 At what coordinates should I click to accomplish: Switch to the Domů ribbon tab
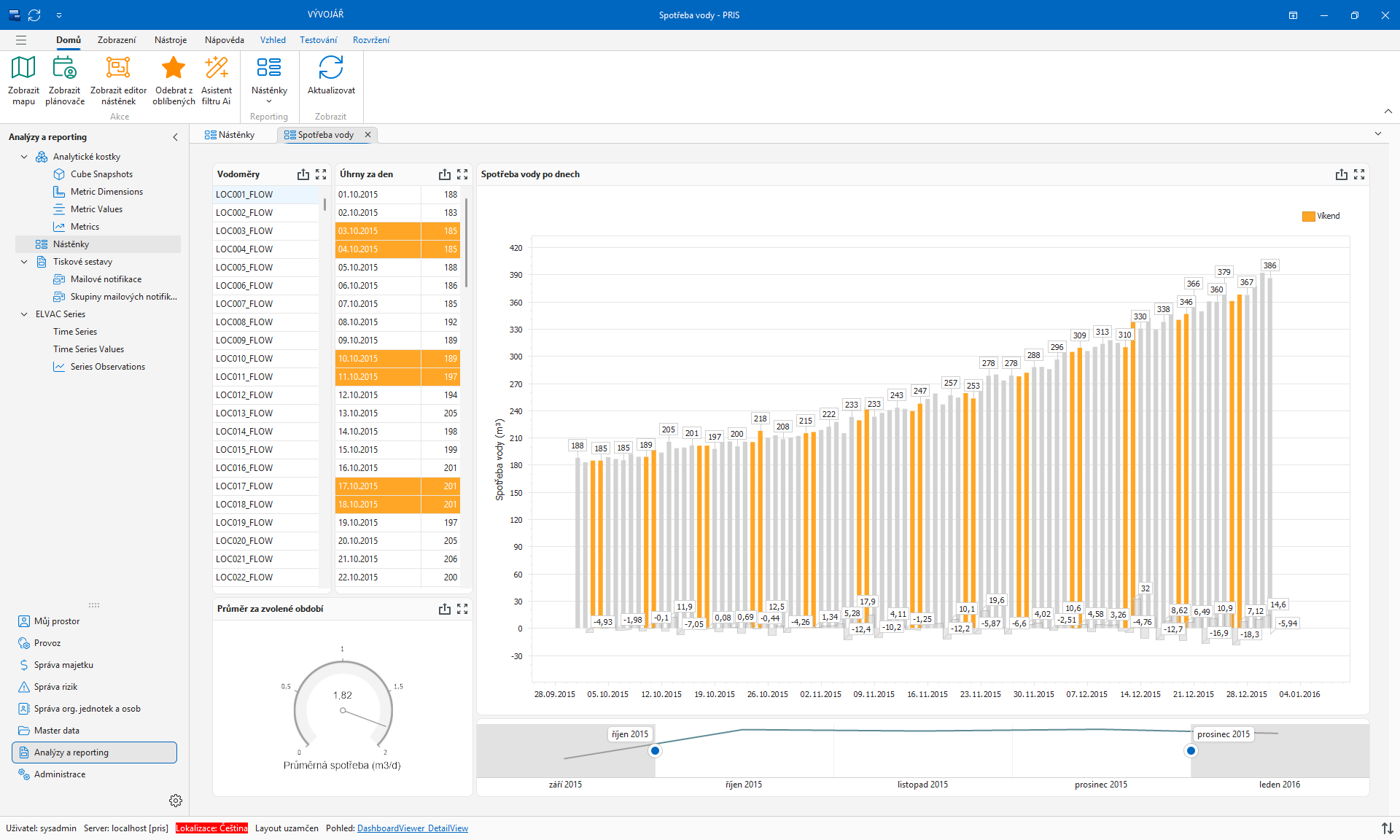[x=69, y=40]
